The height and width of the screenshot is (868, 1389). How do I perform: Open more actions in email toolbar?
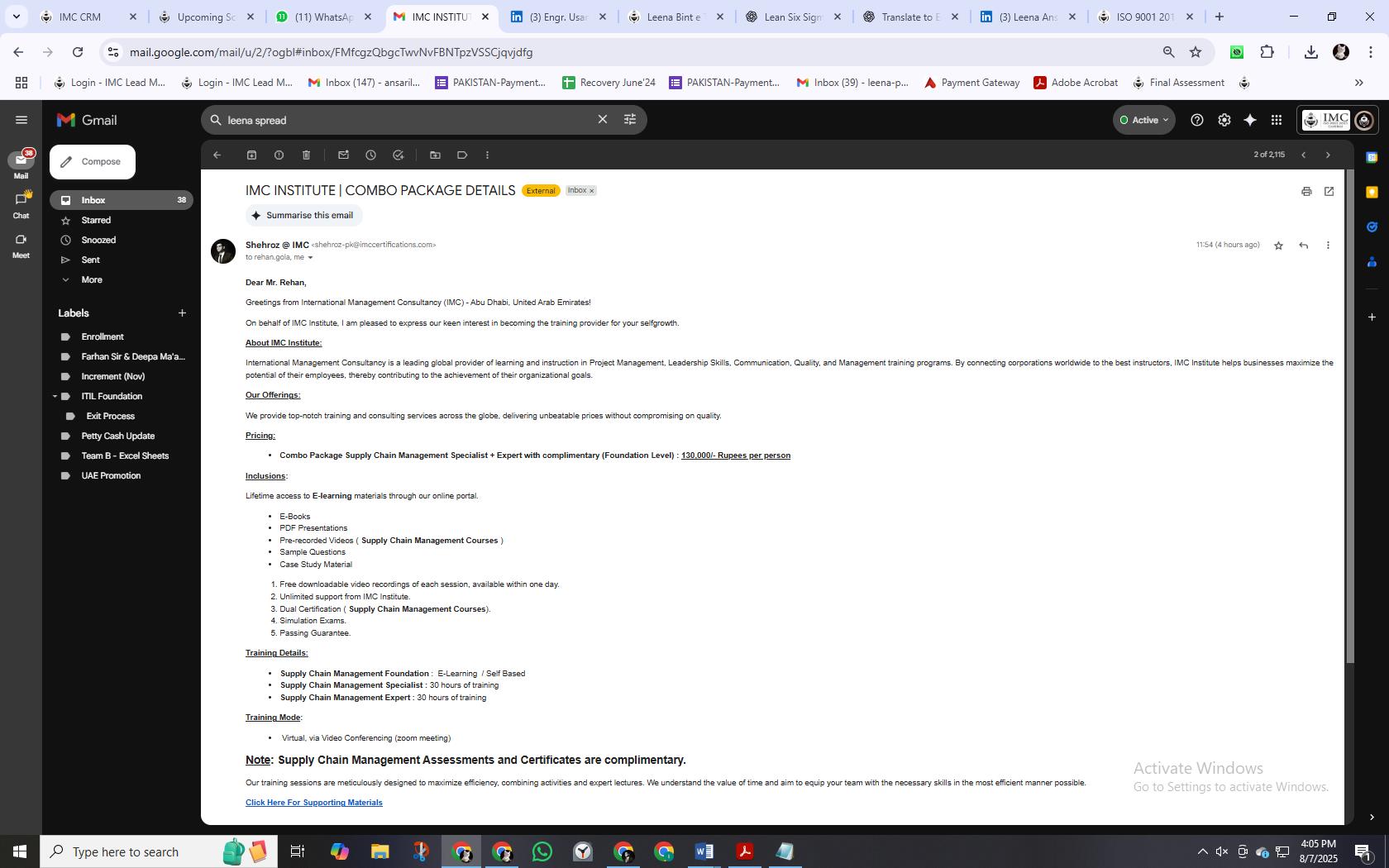coord(487,155)
